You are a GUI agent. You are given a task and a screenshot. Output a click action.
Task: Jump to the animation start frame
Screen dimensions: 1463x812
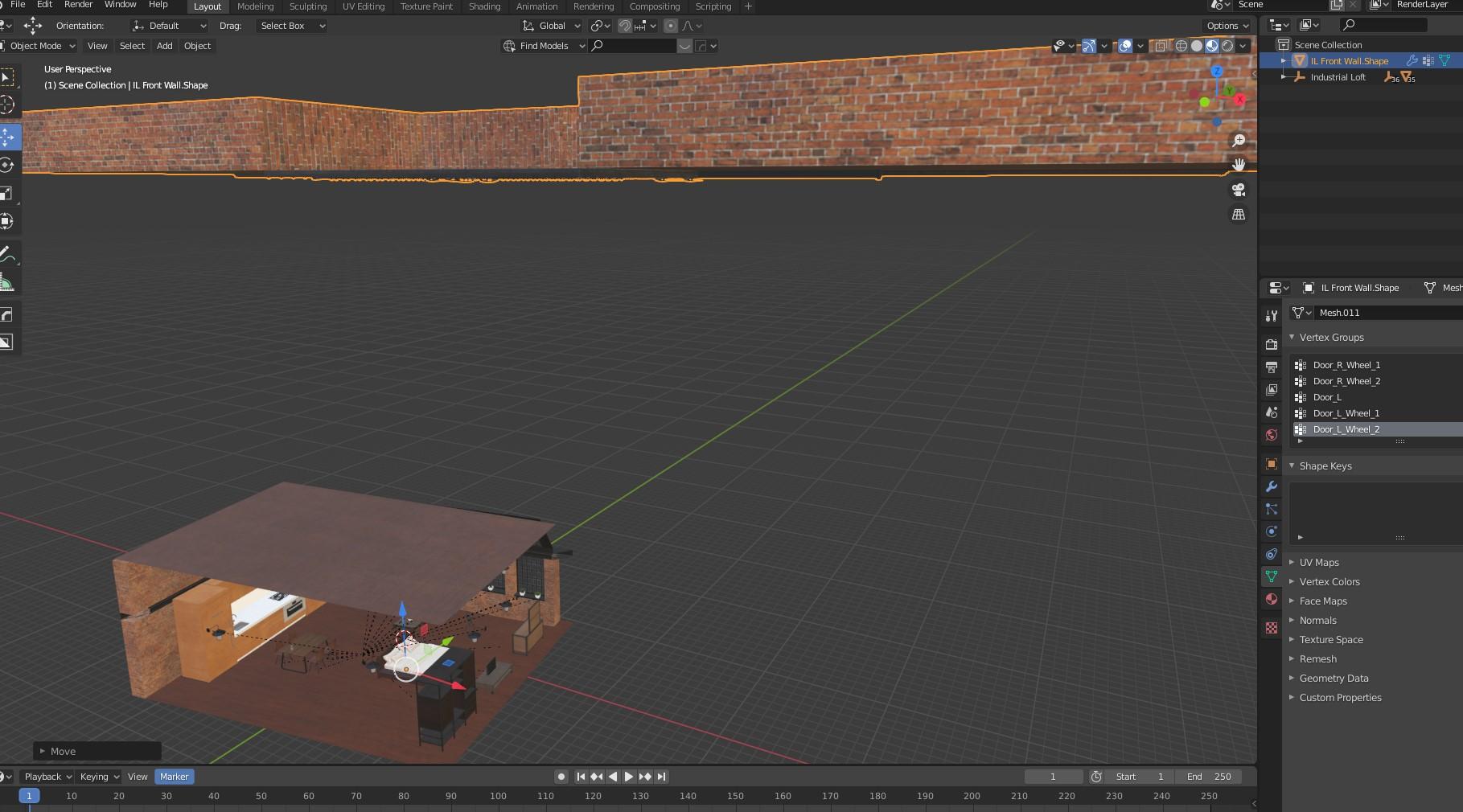[581, 777]
